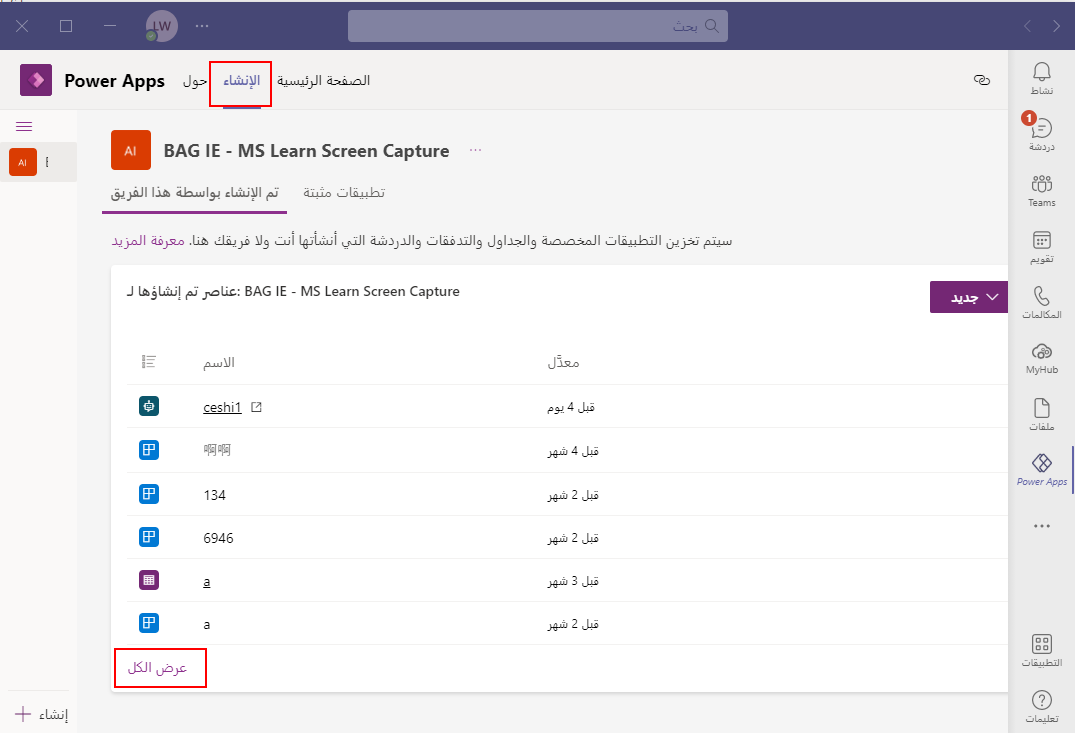Open the Teams icon in sidebar
The image size is (1075, 733).
point(1041,191)
